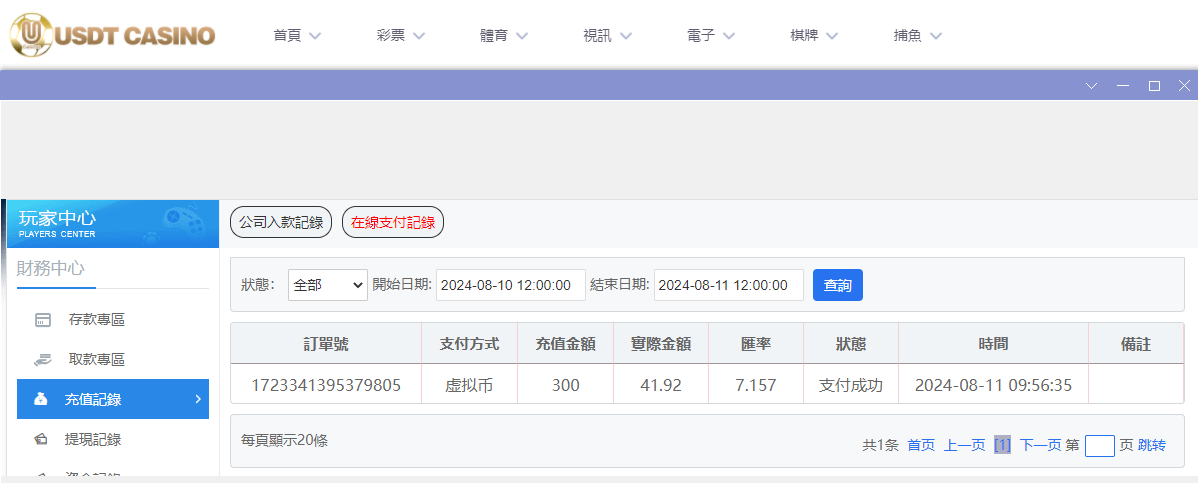Go to 下一页 in pagination
The image size is (1198, 483).
1040,445
